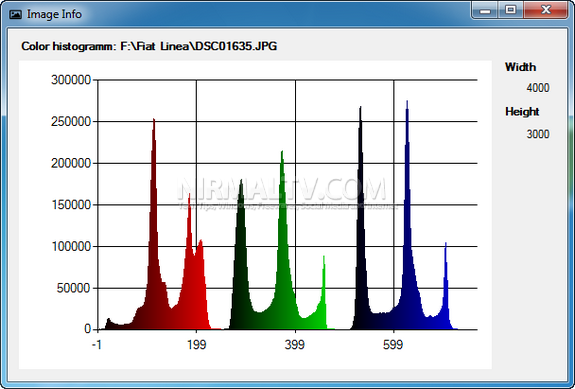Select the width value 4000
The height and width of the screenshot is (389, 575).
click(538, 88)
